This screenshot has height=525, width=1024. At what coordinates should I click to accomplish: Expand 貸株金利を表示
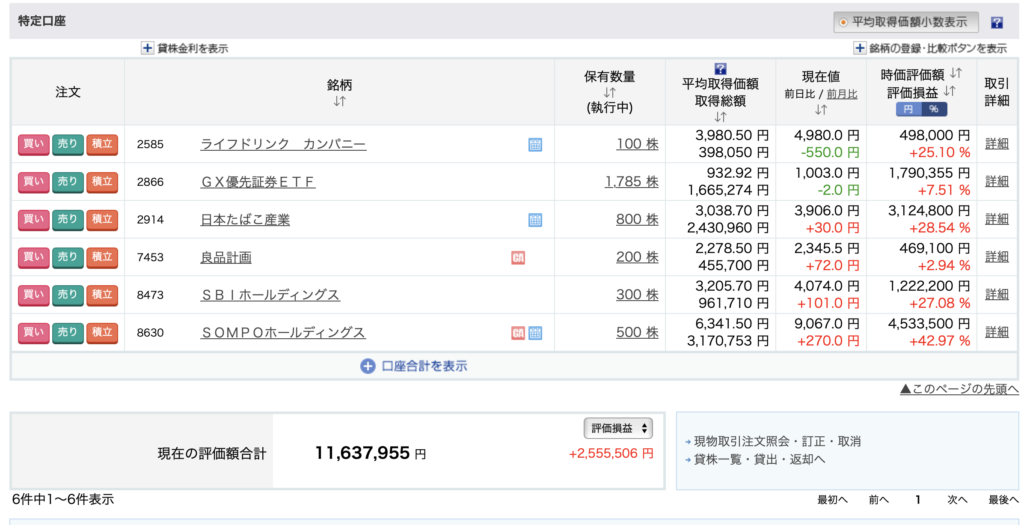(x=185, y=48)
